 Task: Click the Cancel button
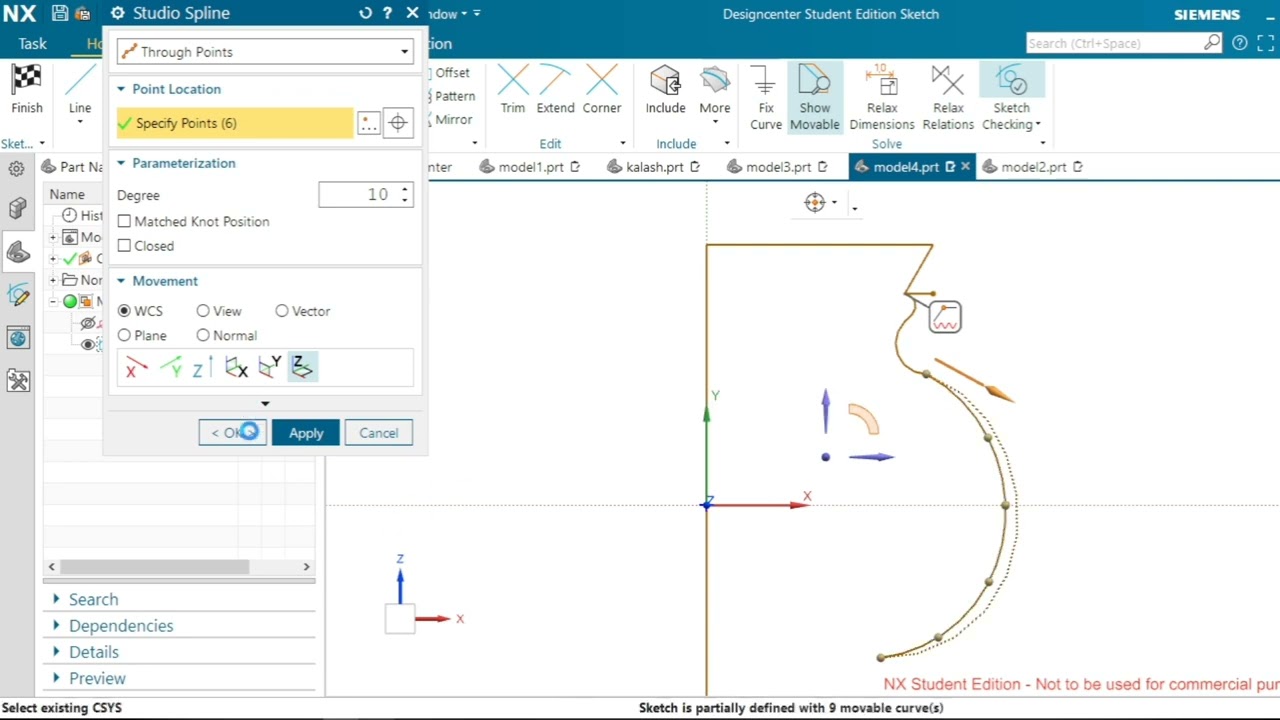(x=379, y=433)
